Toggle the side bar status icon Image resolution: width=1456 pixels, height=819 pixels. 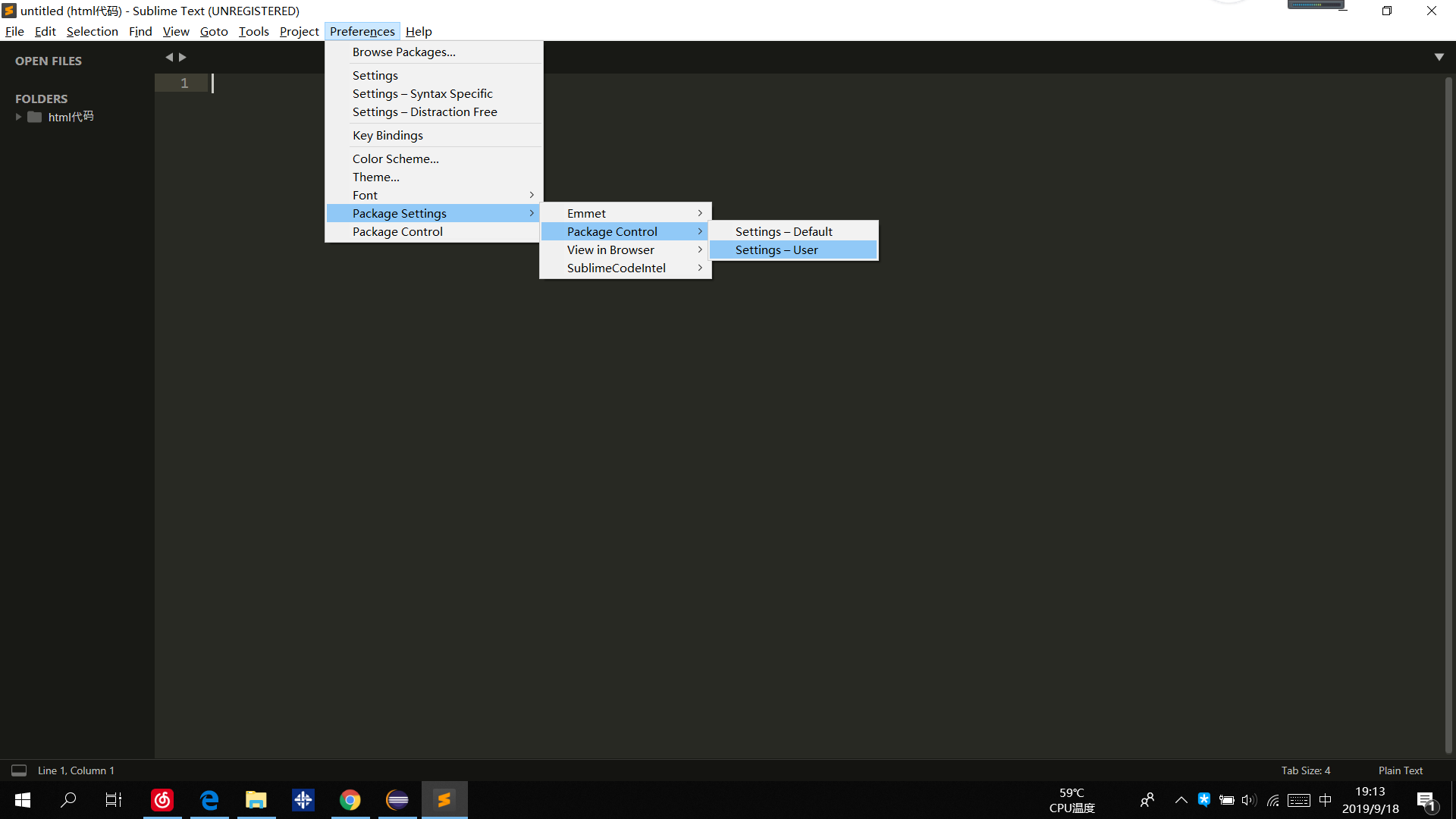pyautogui.click(x=19, y=770)
